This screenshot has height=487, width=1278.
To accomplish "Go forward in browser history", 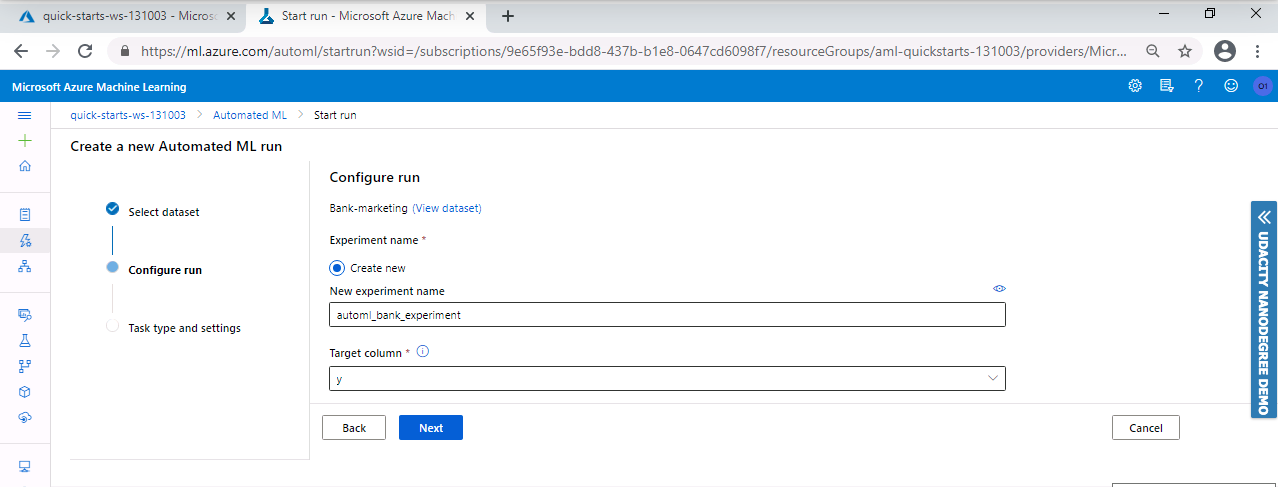I will coord(53,51).
